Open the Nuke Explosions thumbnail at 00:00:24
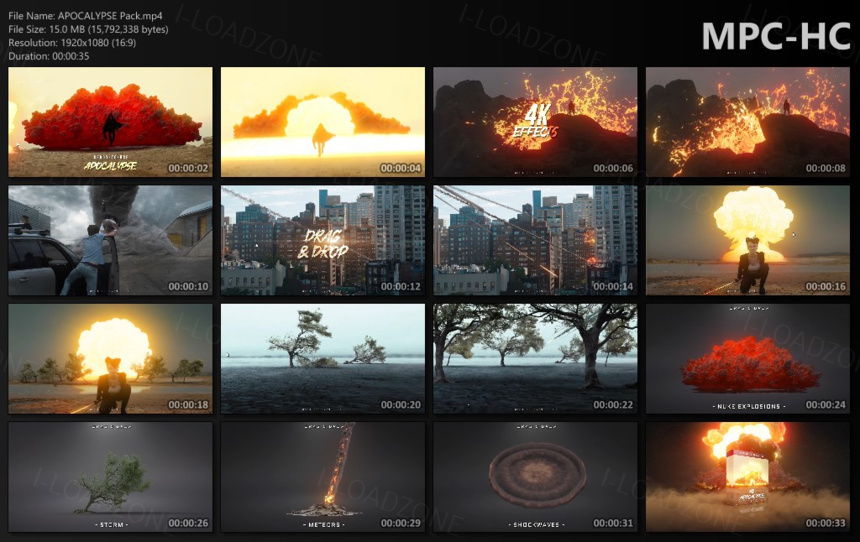Viewport: 860px width, 542px height. click(x=748, y=359)
